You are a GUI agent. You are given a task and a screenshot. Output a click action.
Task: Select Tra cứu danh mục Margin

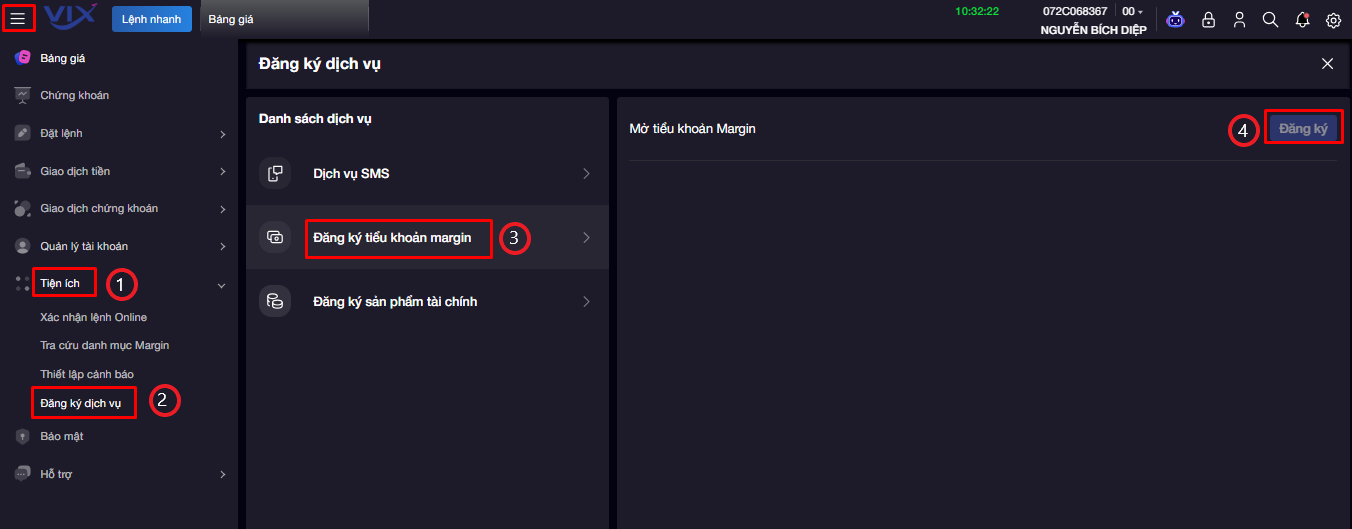point(104,345)
